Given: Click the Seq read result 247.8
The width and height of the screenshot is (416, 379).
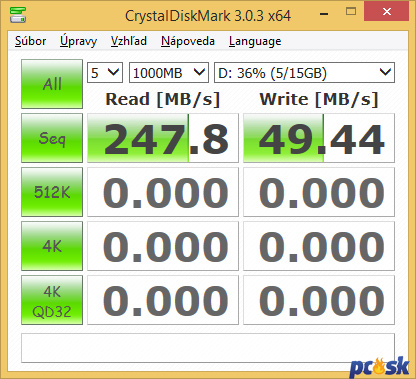Looking at the screenshot, I should (163, 138).
